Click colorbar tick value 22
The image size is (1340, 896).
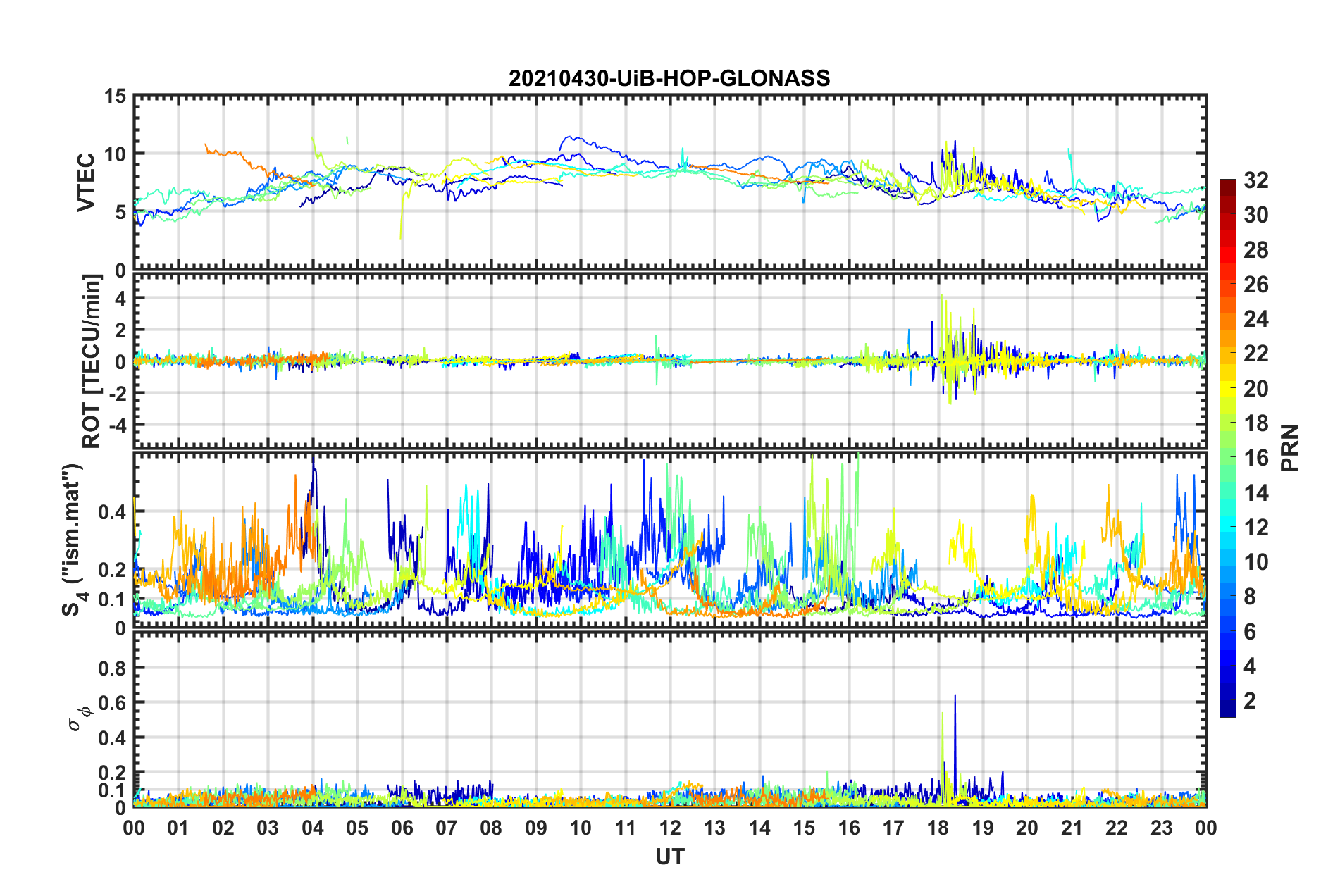tap(1256, 354)
